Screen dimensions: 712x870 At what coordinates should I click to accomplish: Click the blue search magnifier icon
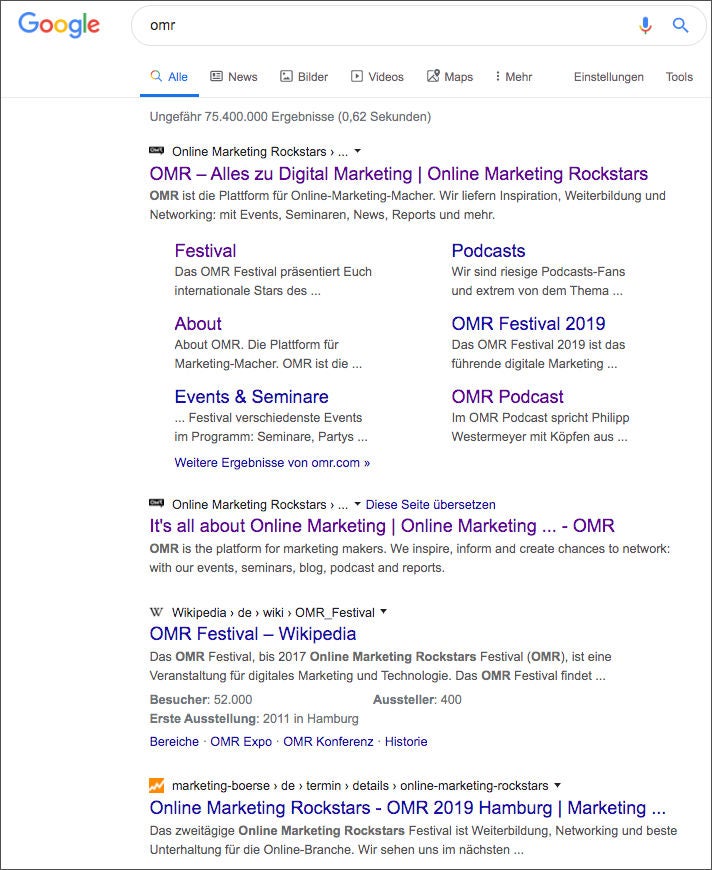(681, 26)
